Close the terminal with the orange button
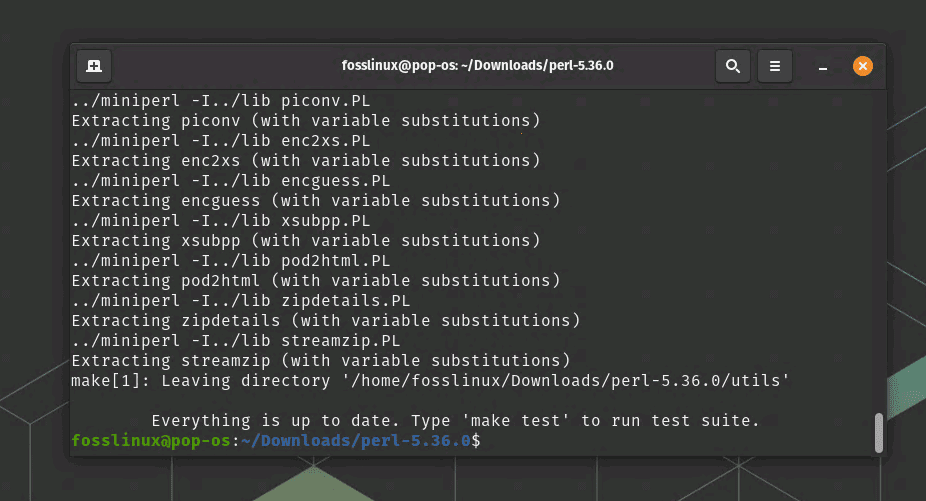Screen dimensions: 926x501 coord(863,66)
